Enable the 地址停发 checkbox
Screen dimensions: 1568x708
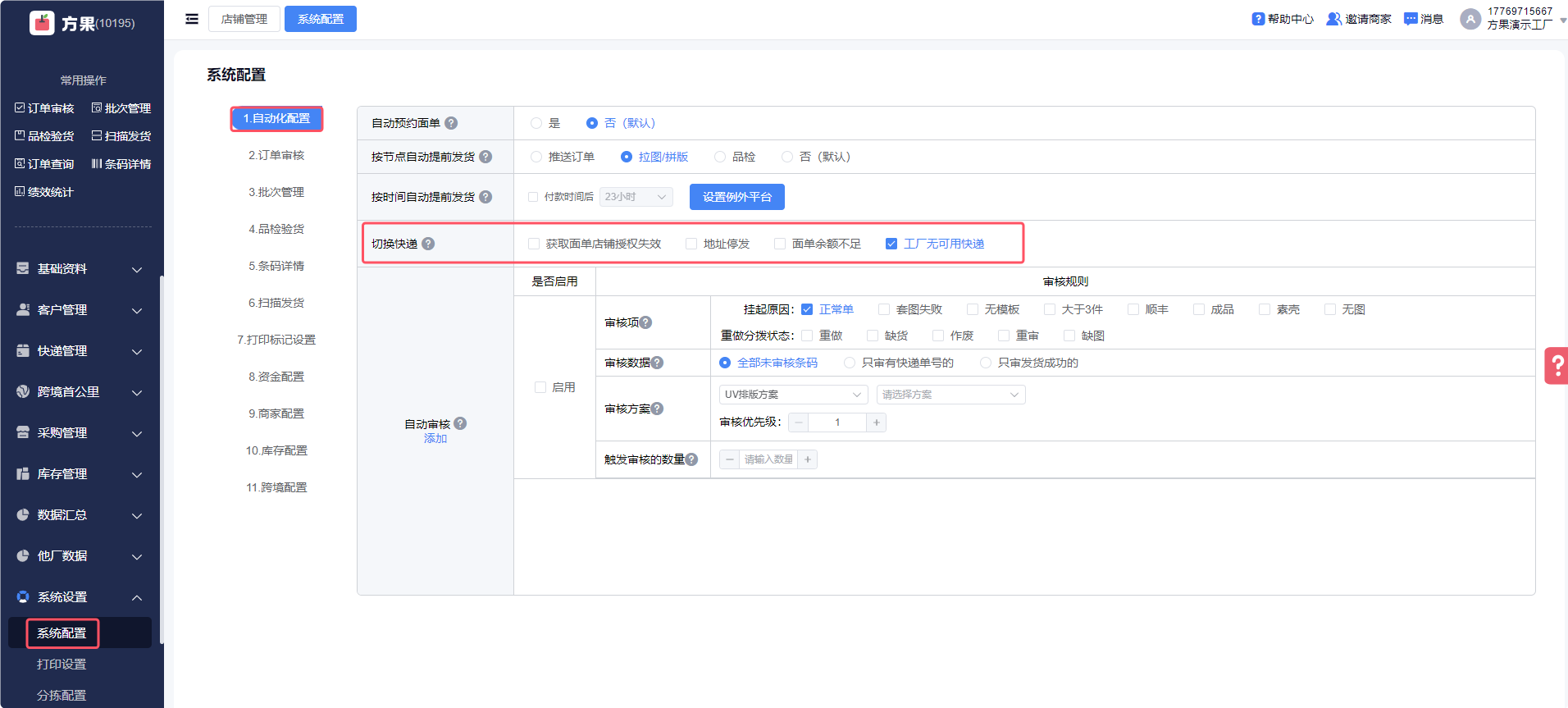[x=691, y=244]
